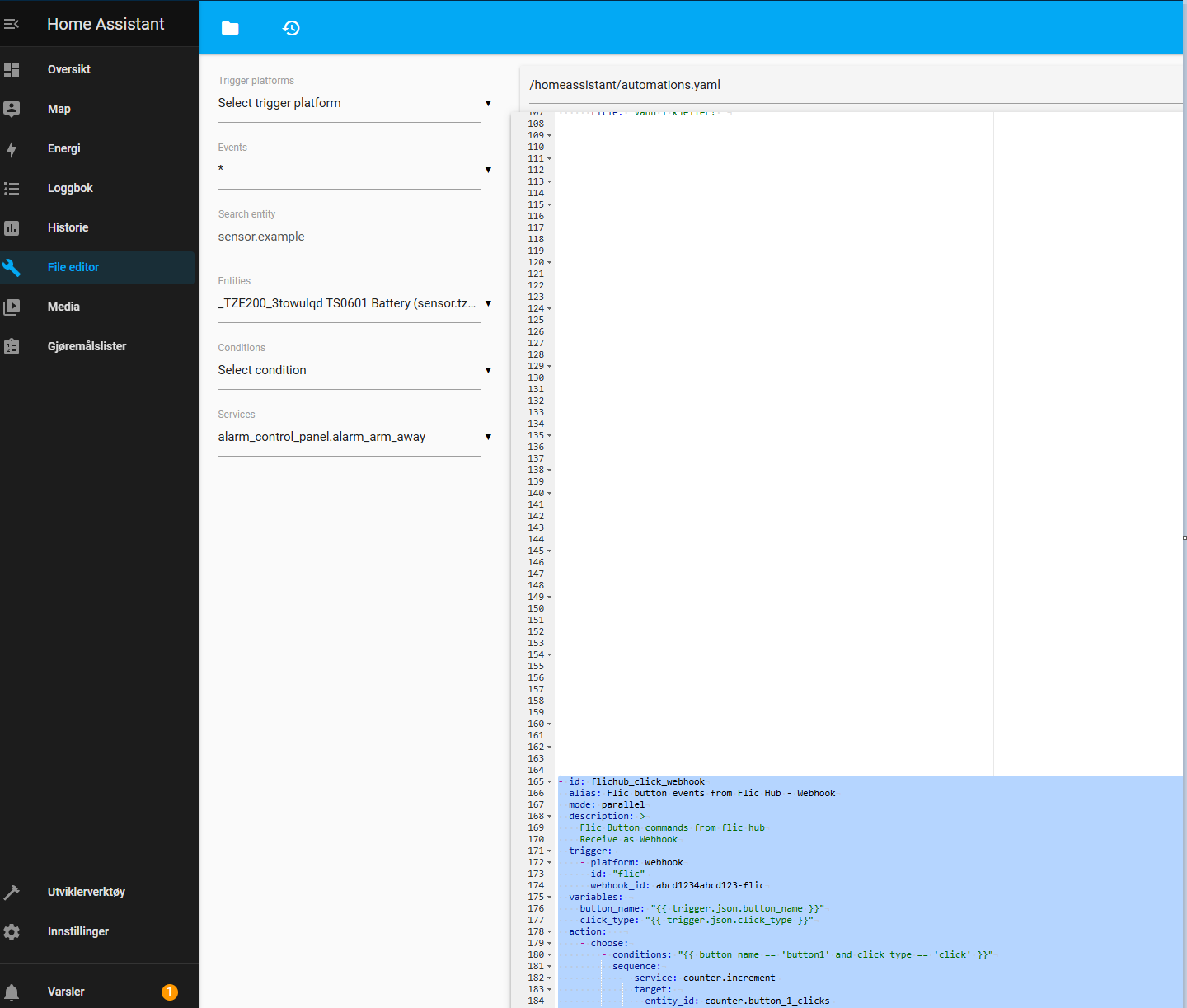Open Innstillinger from the sidebar menu
The width and height of the screenshot is (1187, 1008).
(78, 931)
